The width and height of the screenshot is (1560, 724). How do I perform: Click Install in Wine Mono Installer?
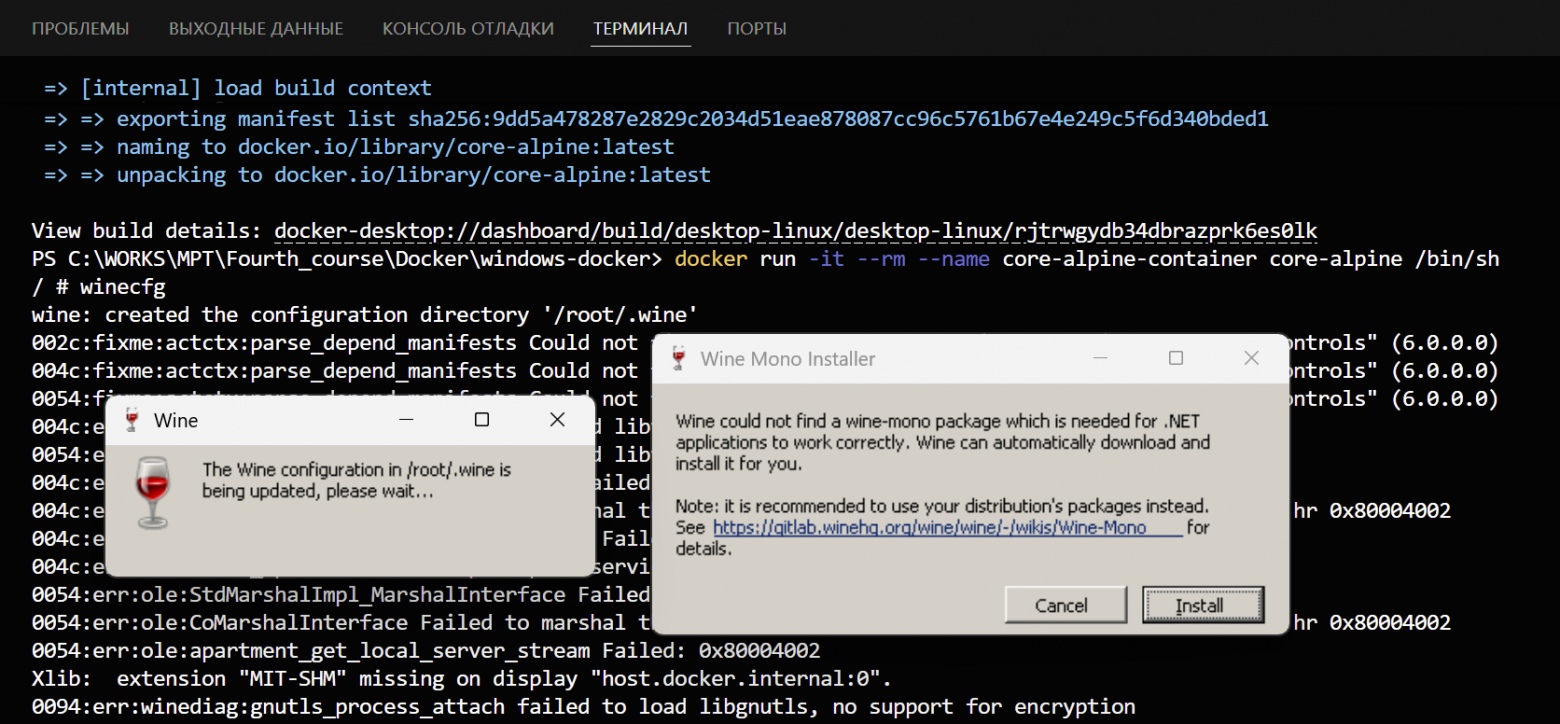pyautogui.click(x=1203, y=605)
